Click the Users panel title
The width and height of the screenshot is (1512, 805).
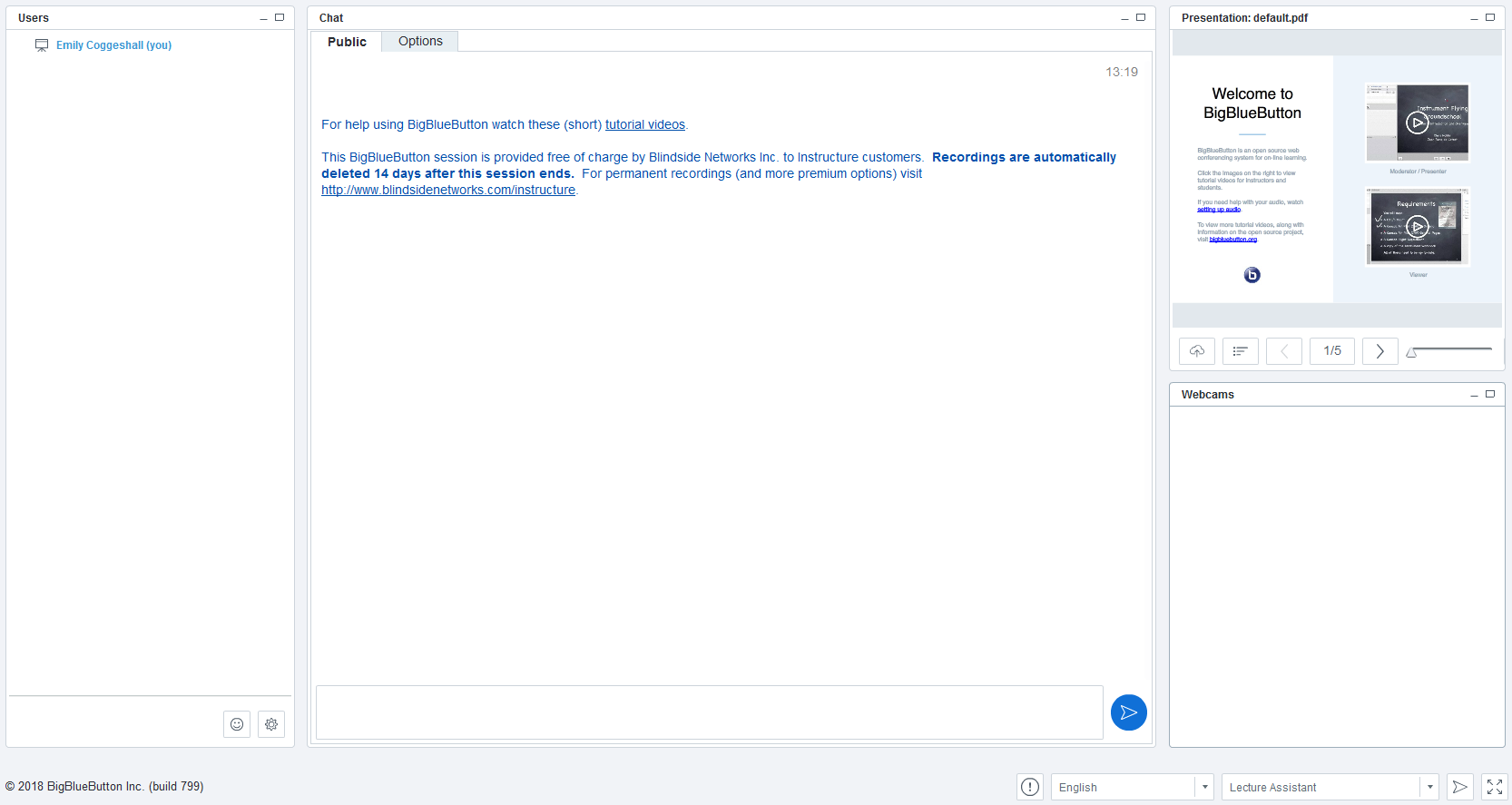34,18
